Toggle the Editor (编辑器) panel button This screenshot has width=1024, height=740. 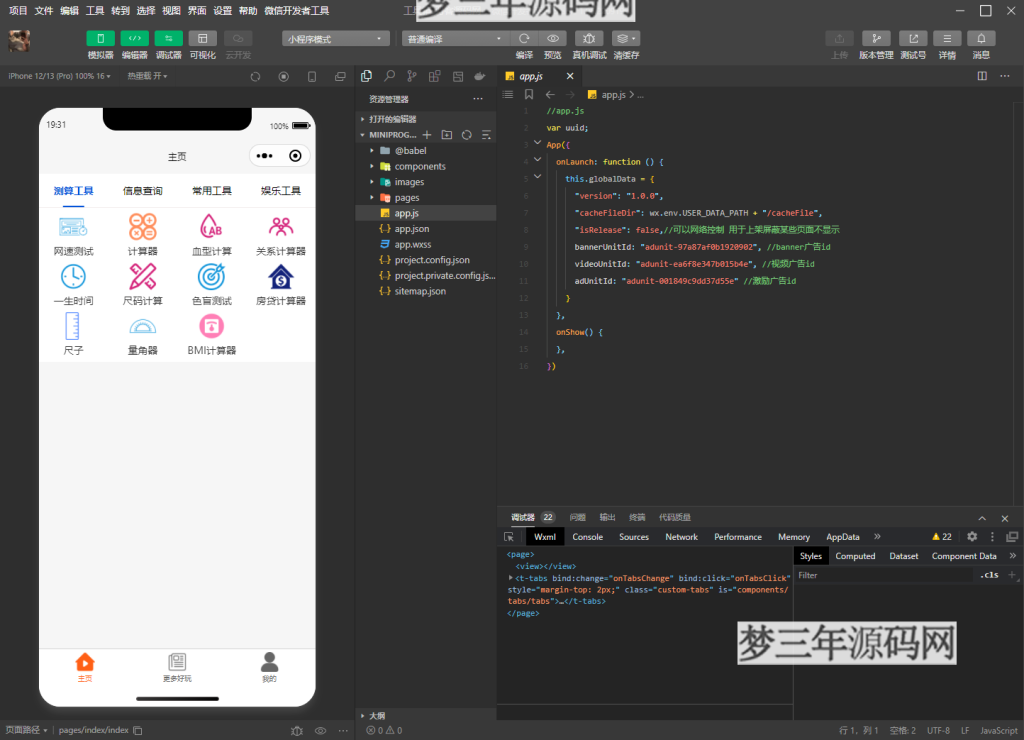pos(134,38)
